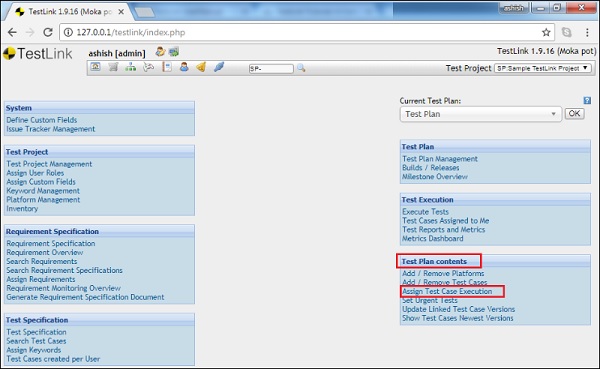This screenshot has height=369, width=600.
Task: Open the Events bell toolbar icon
Action: click(x=201, y=67)
